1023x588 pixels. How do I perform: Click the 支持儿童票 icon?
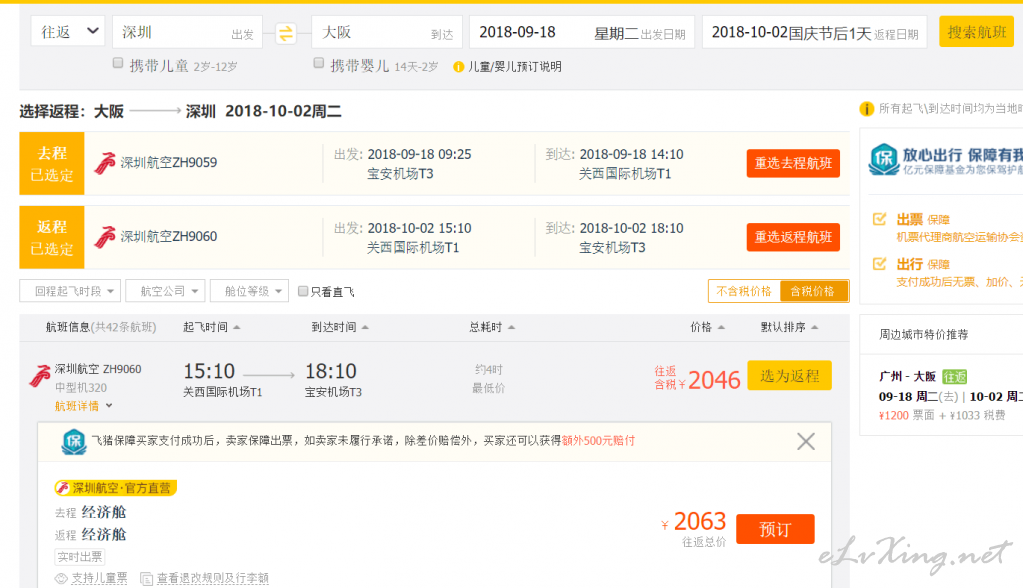[61, 578]
